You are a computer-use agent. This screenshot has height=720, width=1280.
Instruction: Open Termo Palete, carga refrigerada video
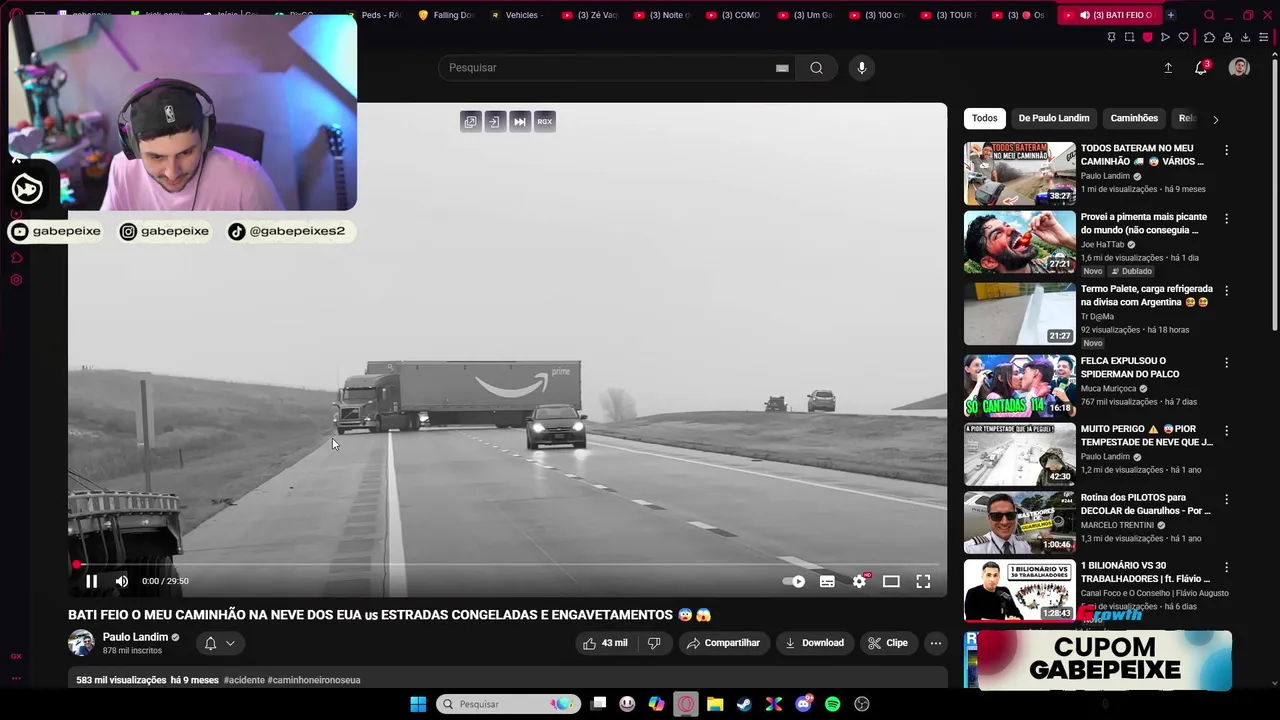(1020, 314)
